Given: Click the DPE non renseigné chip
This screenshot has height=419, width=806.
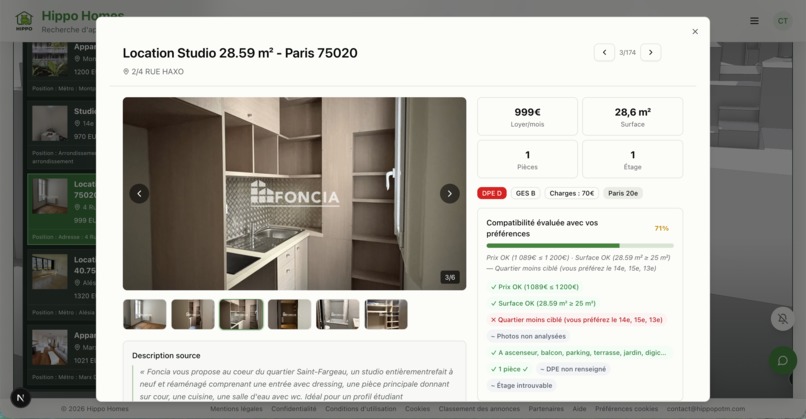Looking at the screenshot, I should pos(573,369).
